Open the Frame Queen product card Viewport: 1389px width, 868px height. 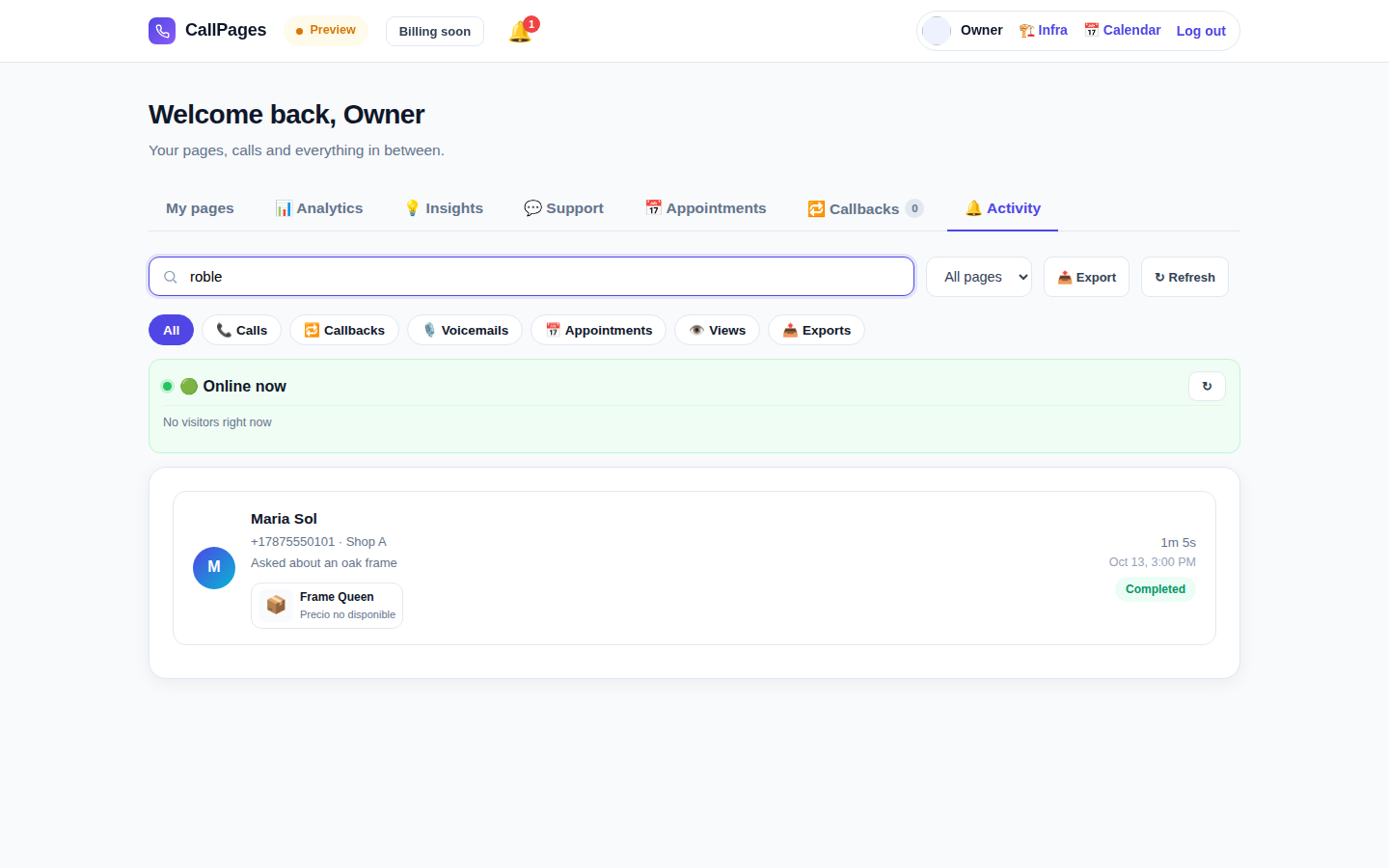pyautogui.click(x=327, y=606)
